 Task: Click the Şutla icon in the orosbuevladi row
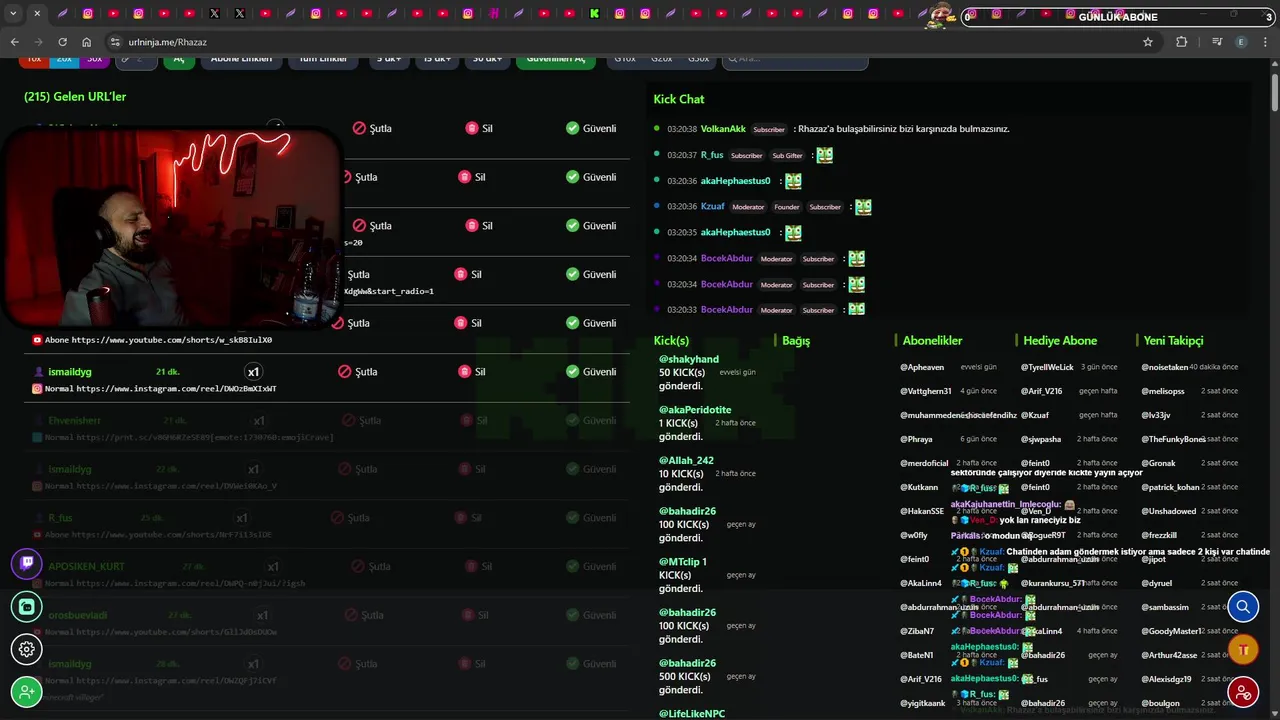pos(351,615)
